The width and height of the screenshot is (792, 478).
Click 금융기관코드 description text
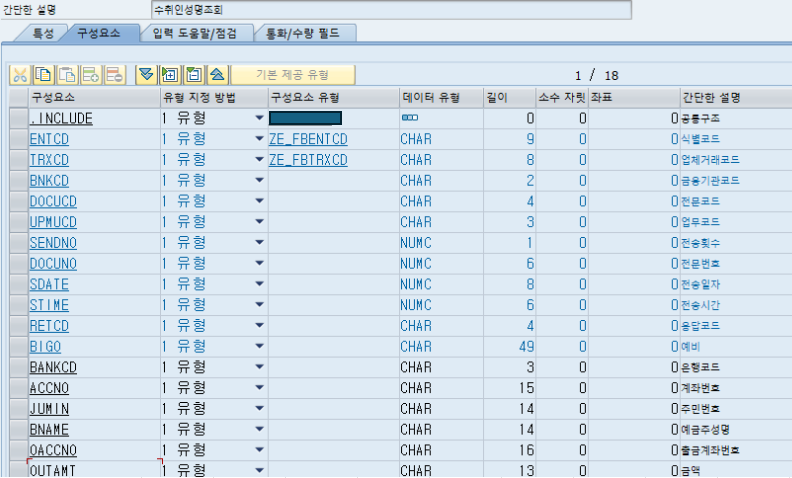click(x=710, y=180)
